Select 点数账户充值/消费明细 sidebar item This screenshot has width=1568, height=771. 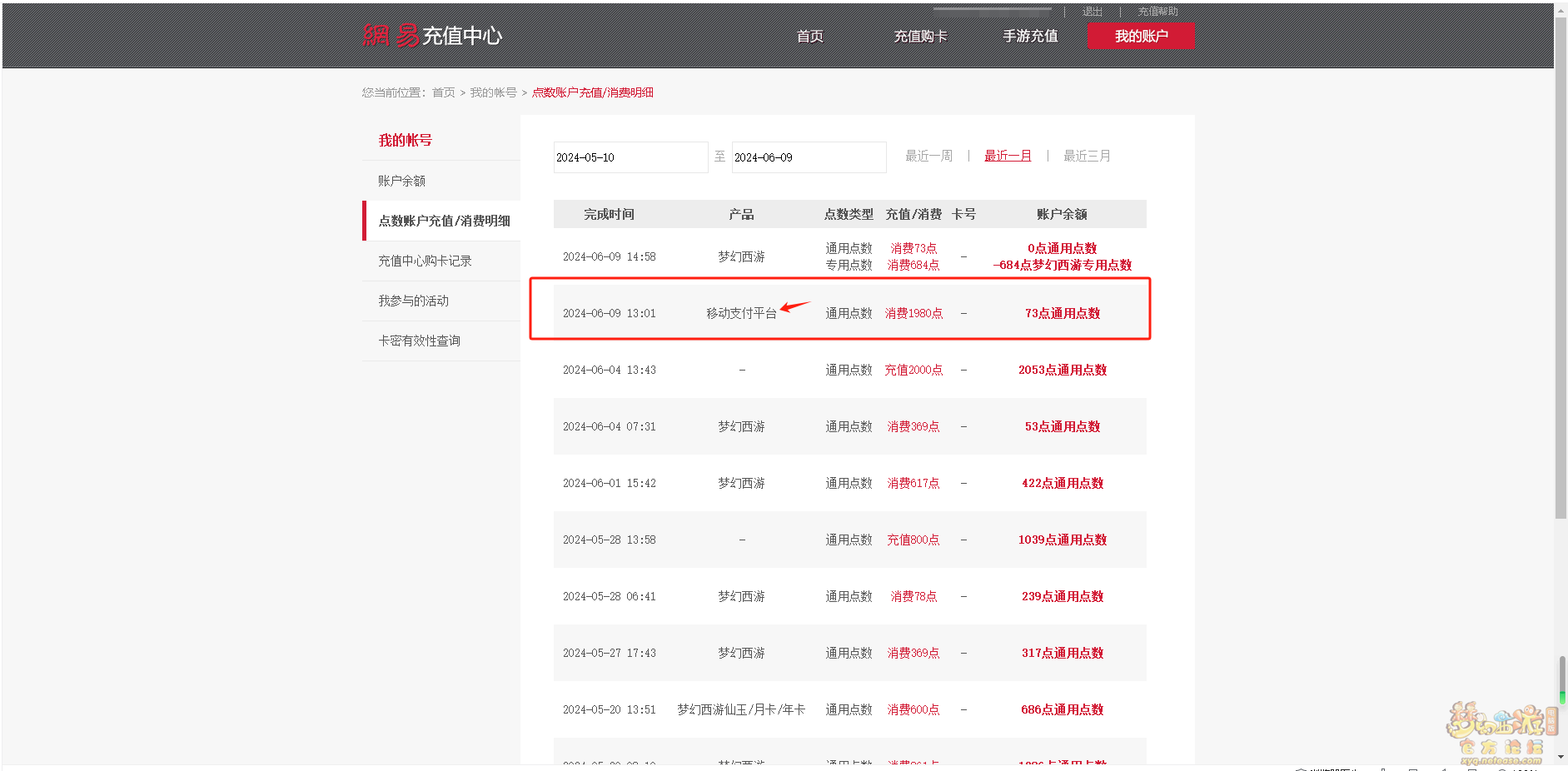click(x=441, y=221)
